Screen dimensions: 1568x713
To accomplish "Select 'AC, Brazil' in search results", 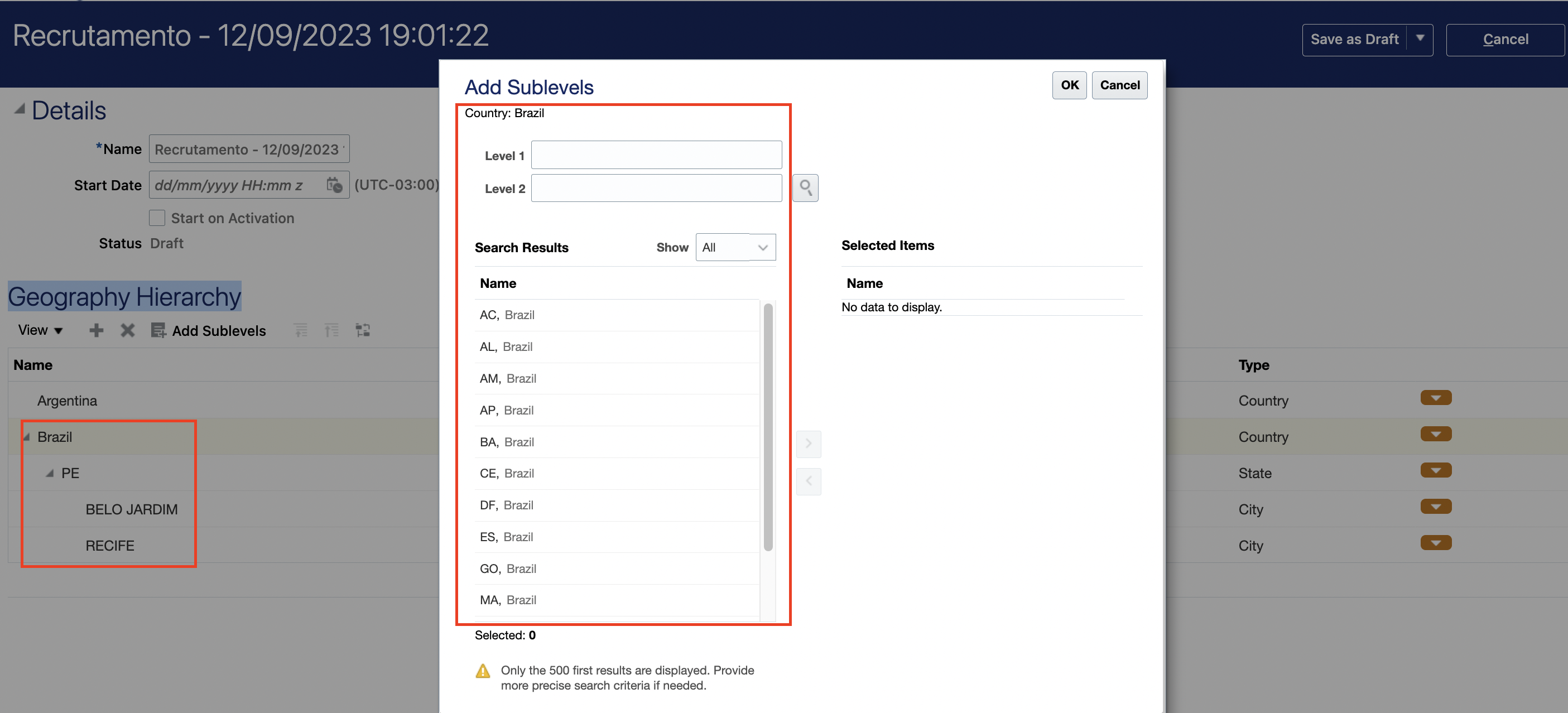I will [x=616, y=315].
